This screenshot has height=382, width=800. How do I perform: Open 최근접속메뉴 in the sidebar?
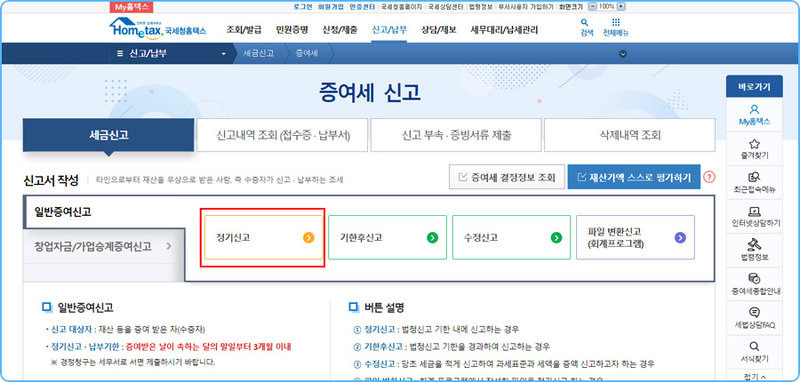click(x=754, y=183)
